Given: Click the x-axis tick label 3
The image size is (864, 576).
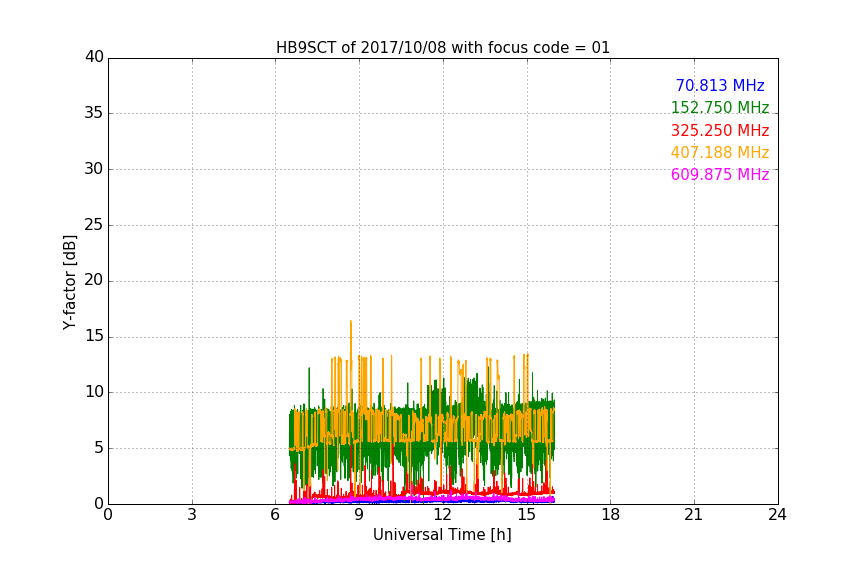Looking at the screenshot, I should (192, 515).
